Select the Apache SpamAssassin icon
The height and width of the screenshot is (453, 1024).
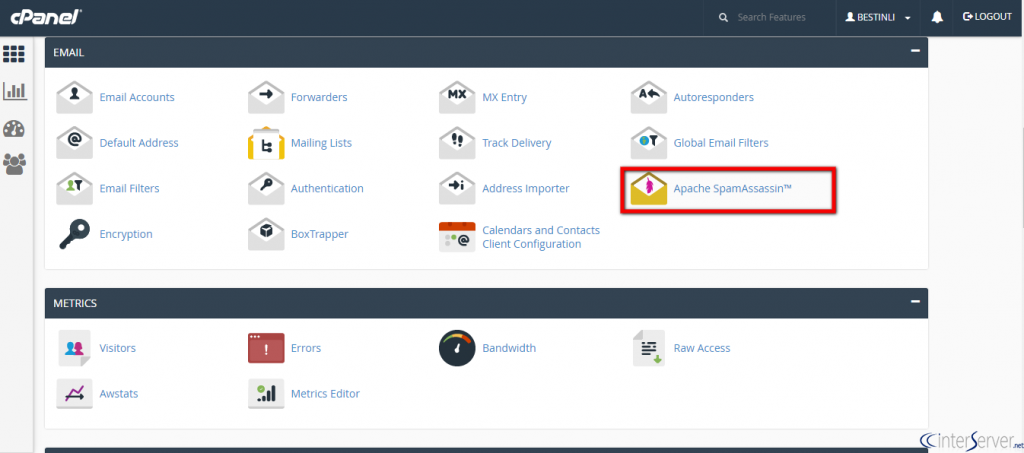point(648,189)
